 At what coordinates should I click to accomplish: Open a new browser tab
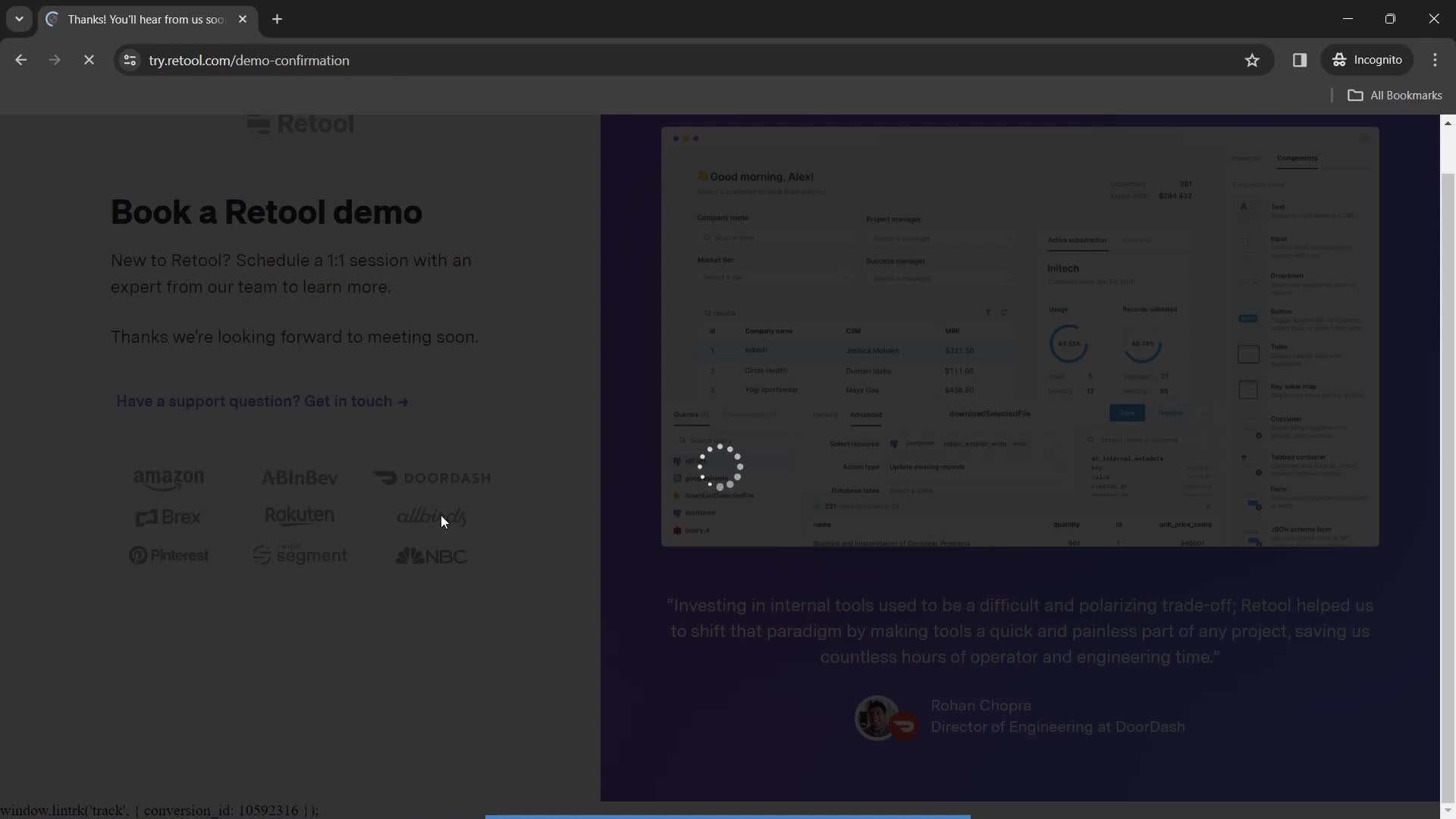(278, 19)
